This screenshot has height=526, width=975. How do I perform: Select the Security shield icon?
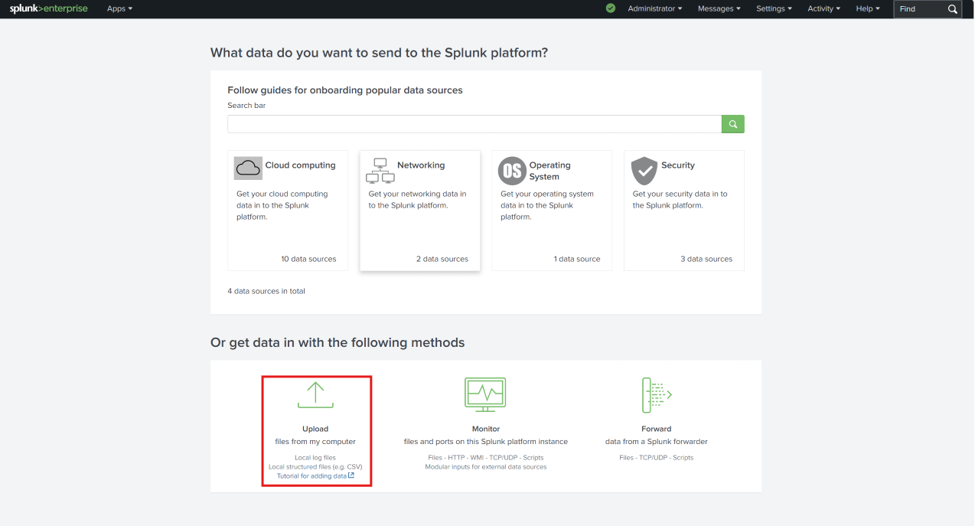[644, 170]
